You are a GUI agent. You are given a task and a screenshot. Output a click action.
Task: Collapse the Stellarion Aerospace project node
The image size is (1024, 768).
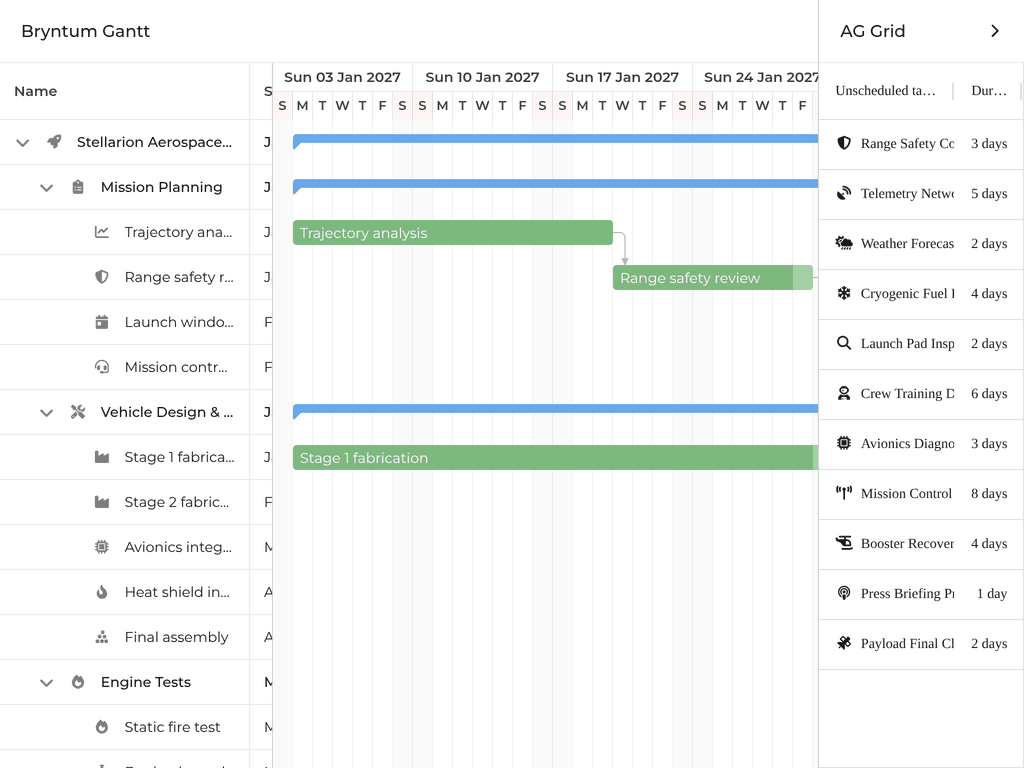pyautogui.click(x=23, y=142)
